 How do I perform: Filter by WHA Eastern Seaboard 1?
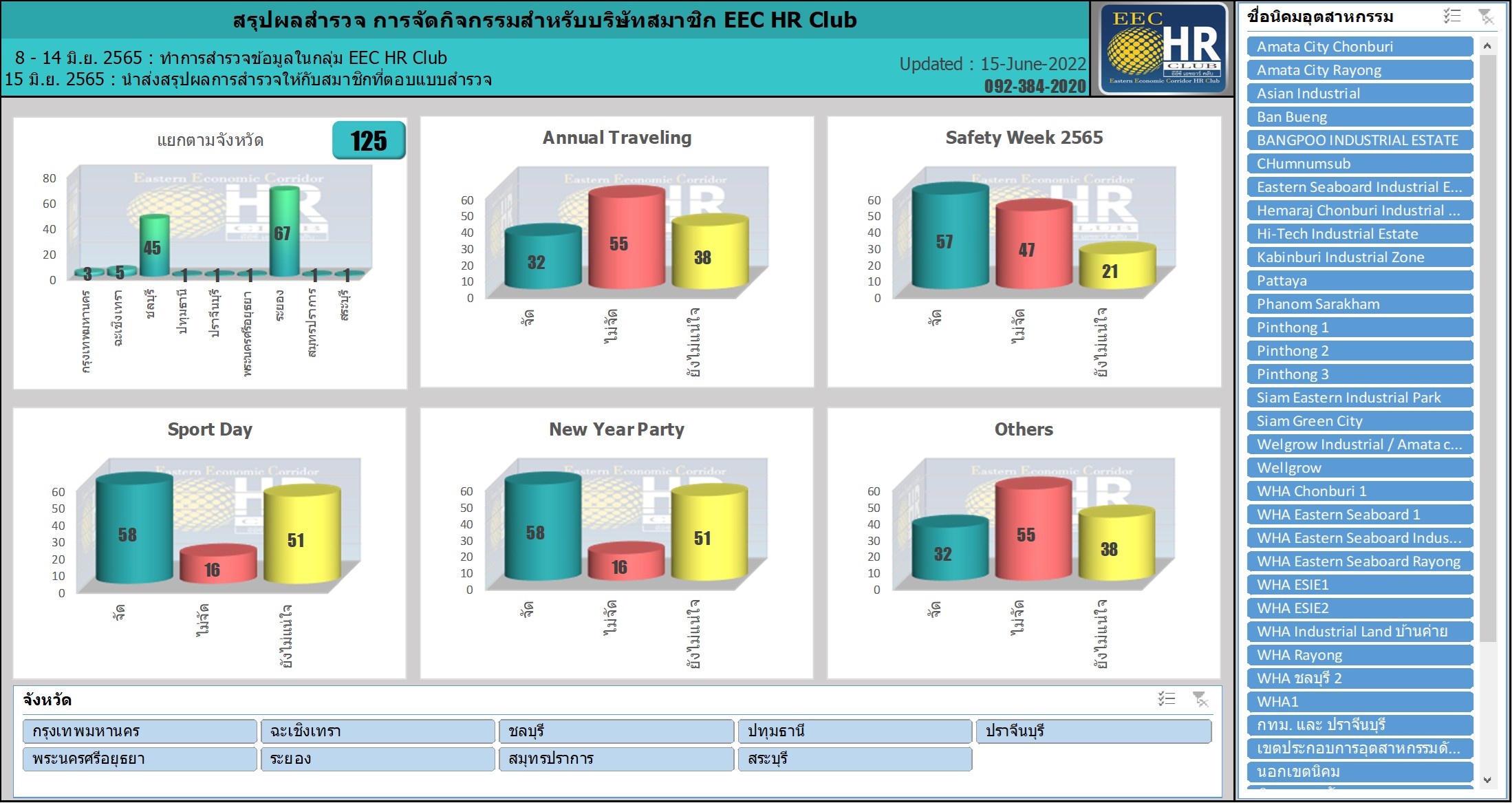[1360, 515]
